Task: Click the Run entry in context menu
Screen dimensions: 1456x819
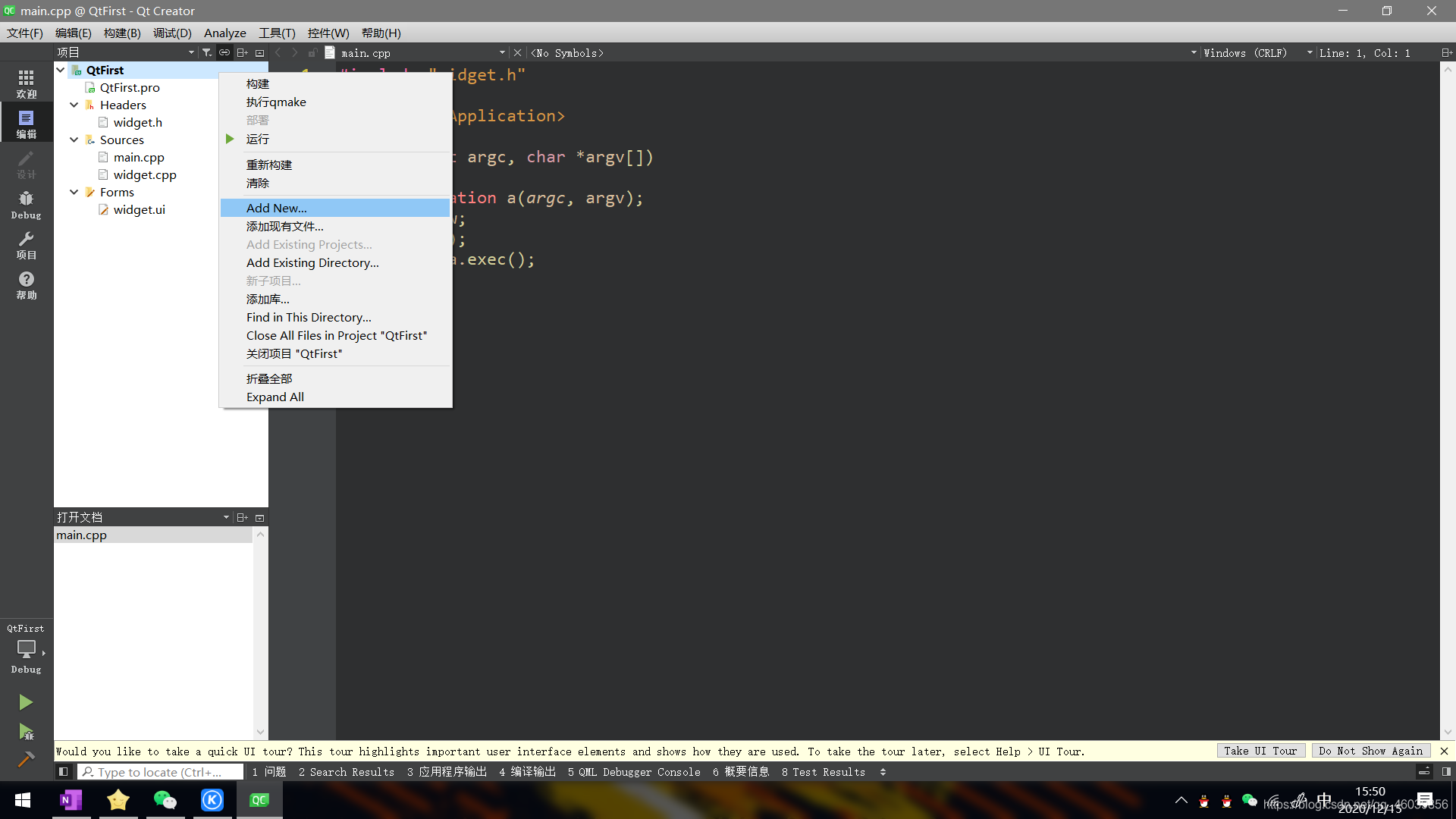Action: pyautogui.click(x=335, y=139)
